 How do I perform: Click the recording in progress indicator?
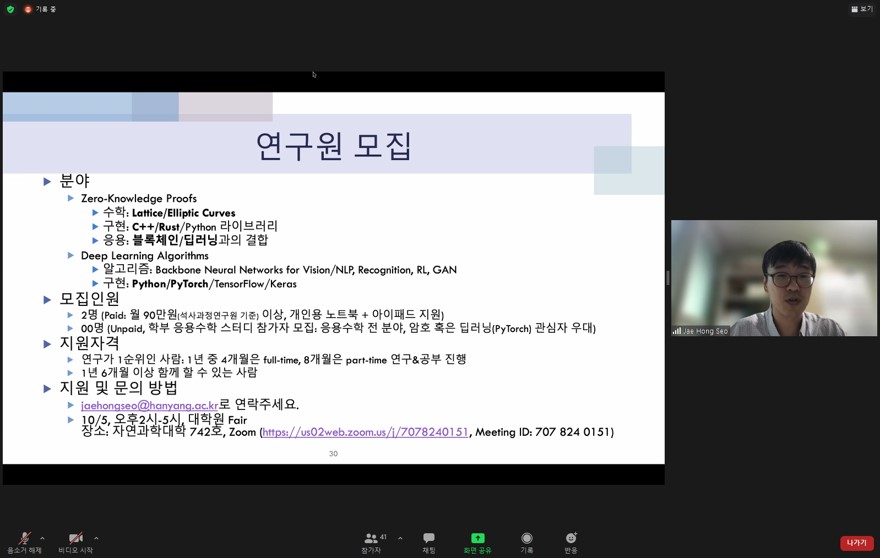click(x=40, y=9)
